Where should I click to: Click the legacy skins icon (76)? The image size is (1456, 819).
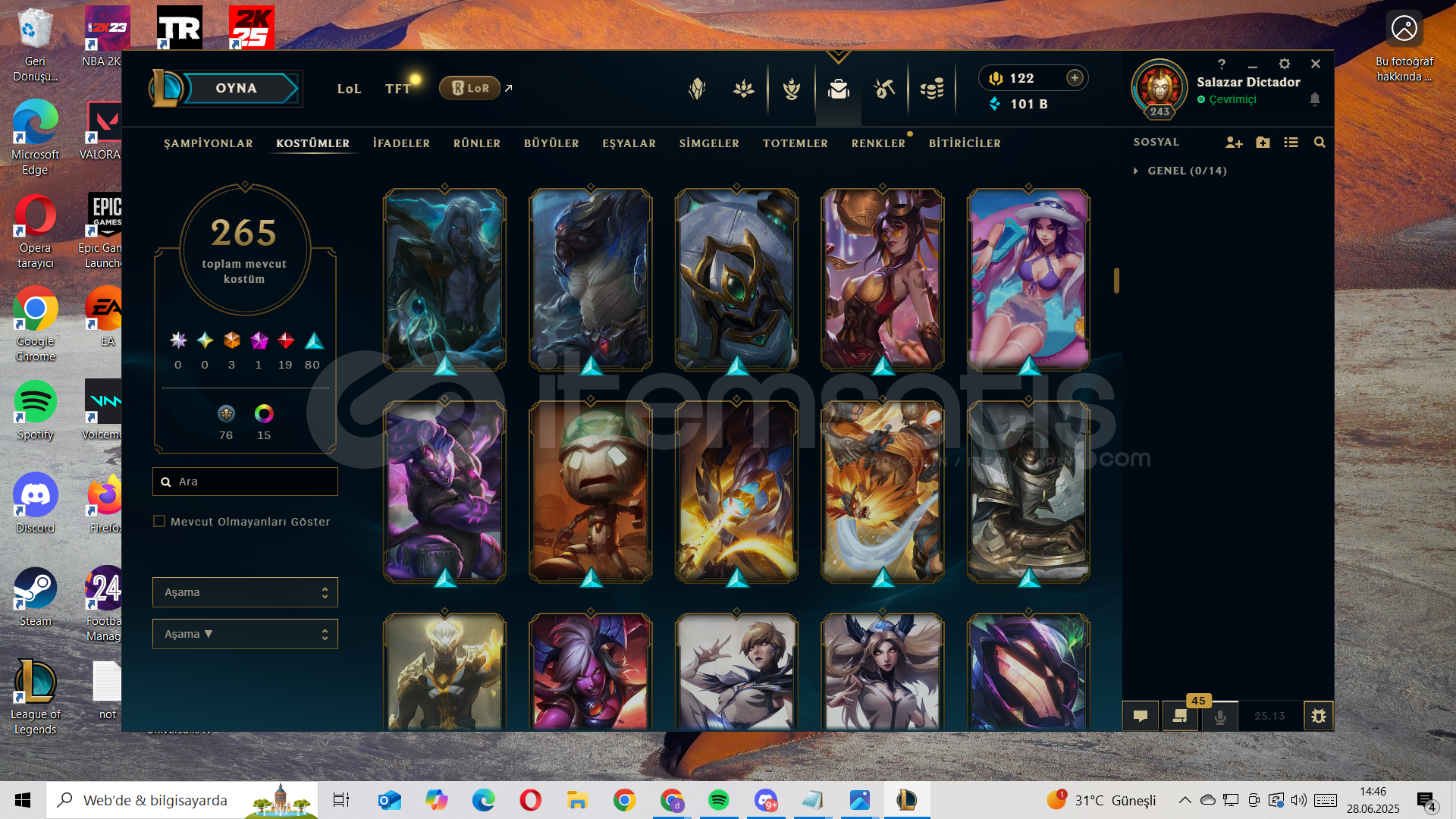(x=226, y=413)
